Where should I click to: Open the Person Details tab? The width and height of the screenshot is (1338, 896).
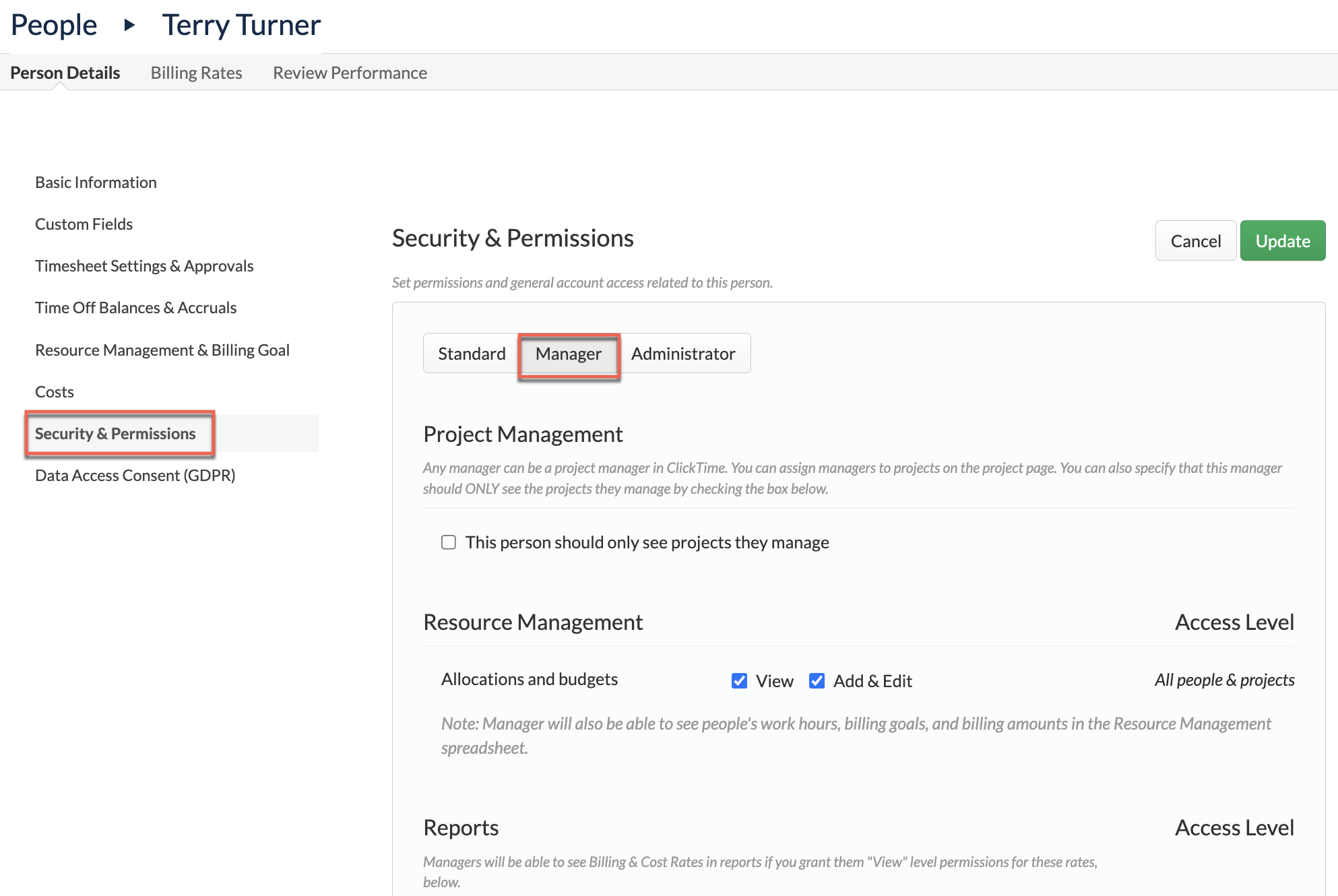click(x=65, y=73)
